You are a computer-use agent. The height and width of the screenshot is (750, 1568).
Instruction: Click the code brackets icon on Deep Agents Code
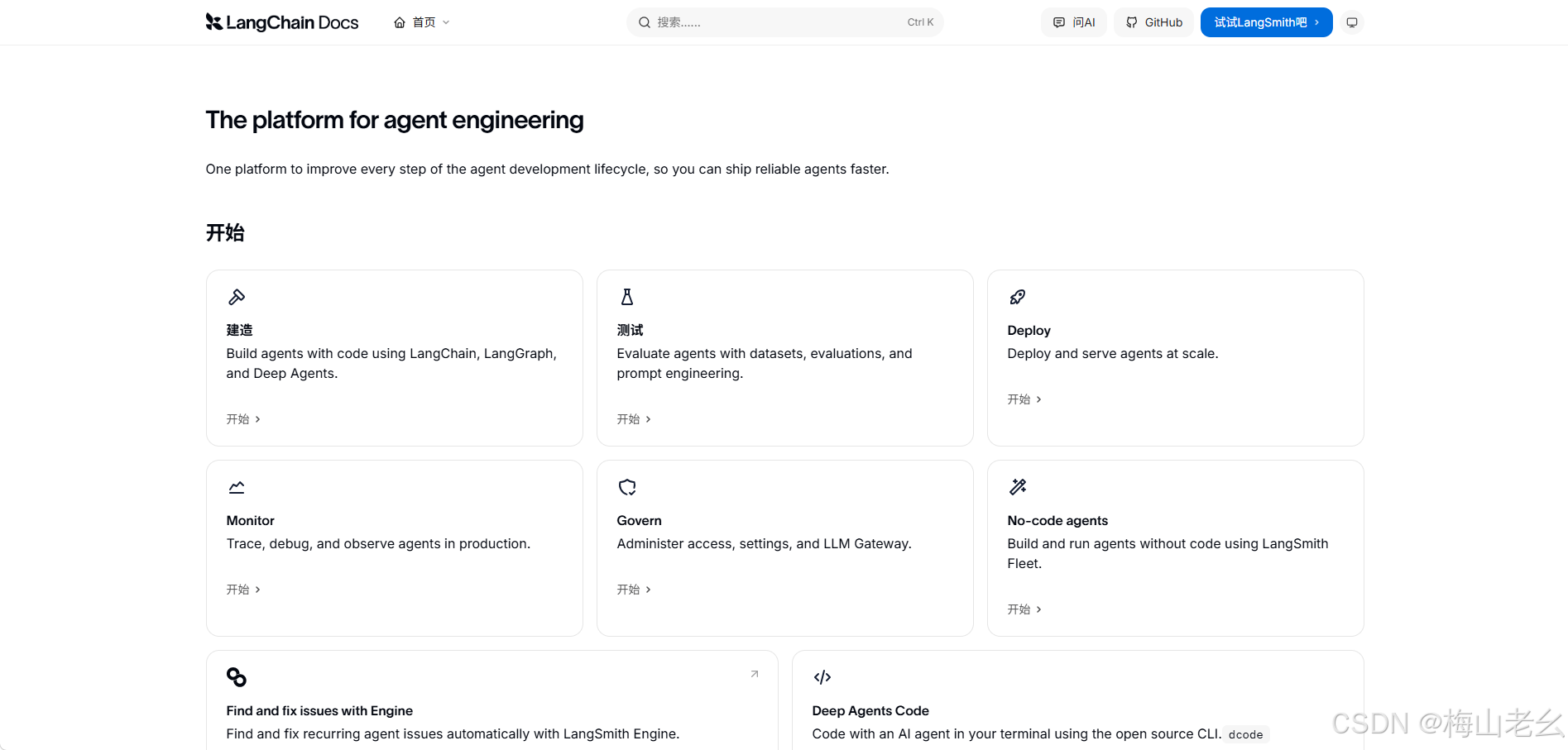[822, 677]
